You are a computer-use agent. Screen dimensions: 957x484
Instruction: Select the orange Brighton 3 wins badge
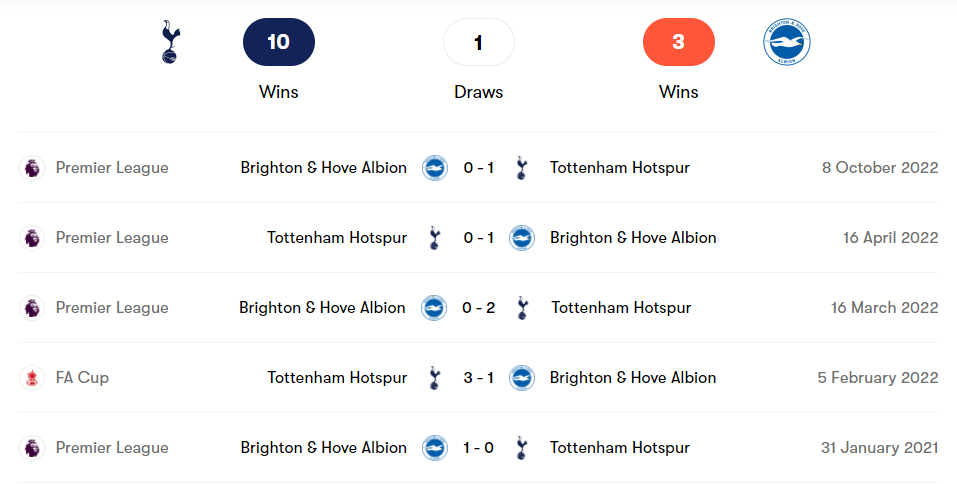pyautogui.click(x=678, y=42)
